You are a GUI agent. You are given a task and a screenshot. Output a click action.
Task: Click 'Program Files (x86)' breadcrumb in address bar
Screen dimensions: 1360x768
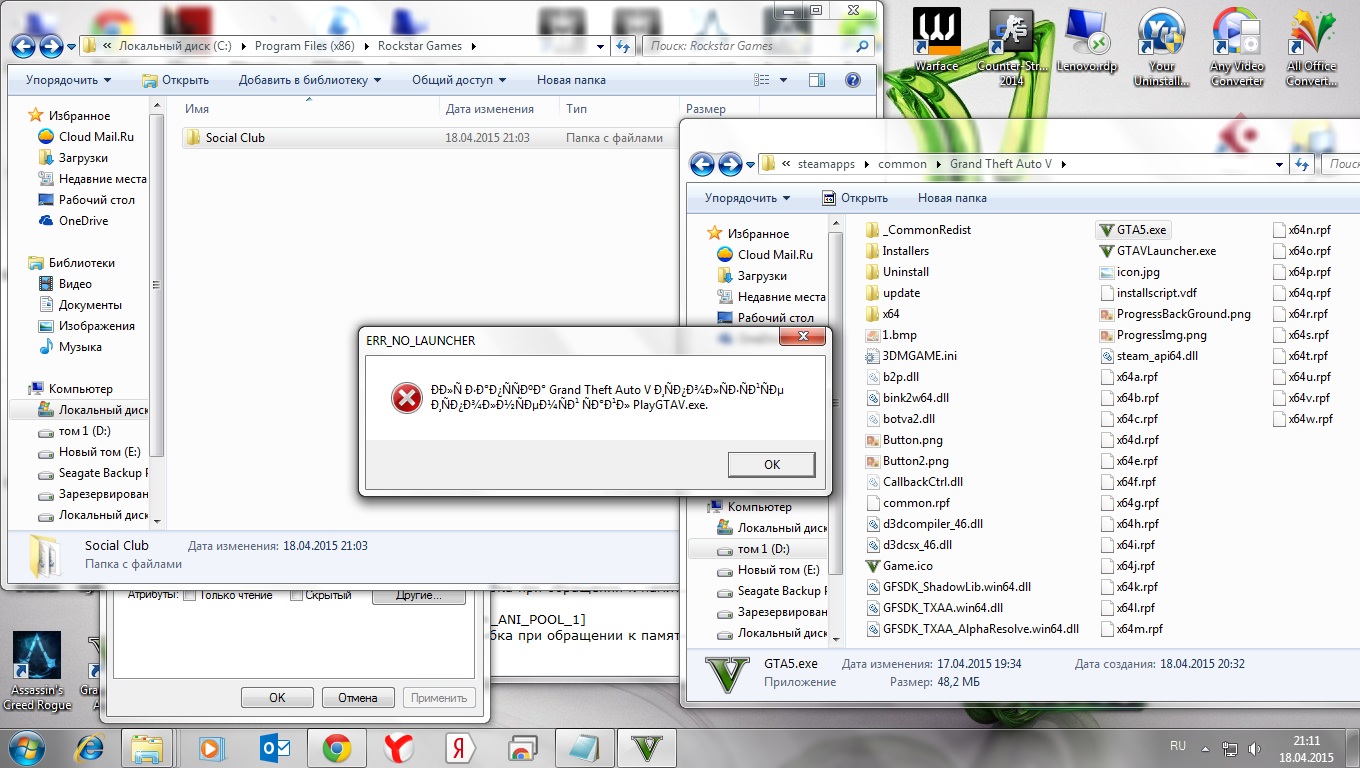pyautogui.click(x=307, y=46)
